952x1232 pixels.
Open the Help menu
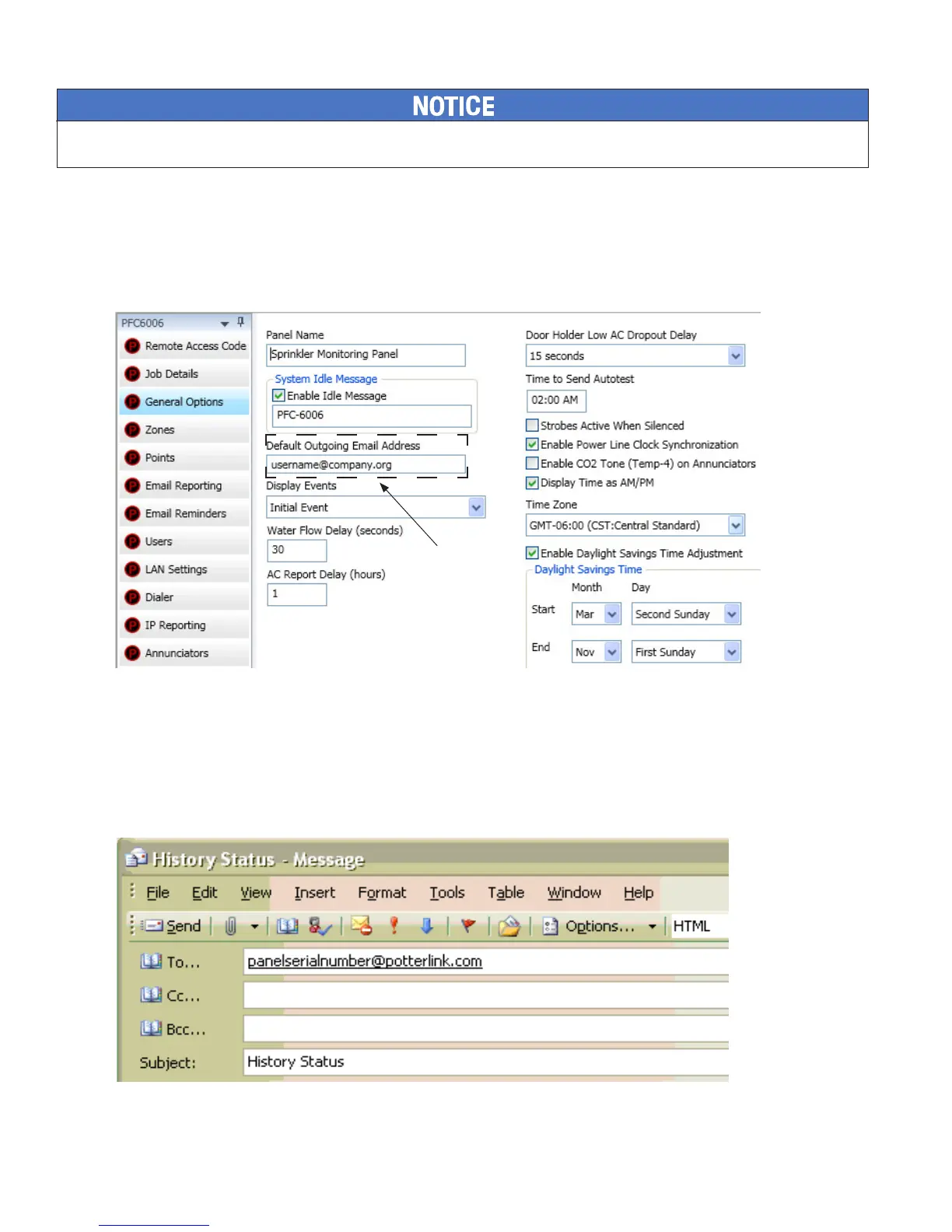coord(639,893)
